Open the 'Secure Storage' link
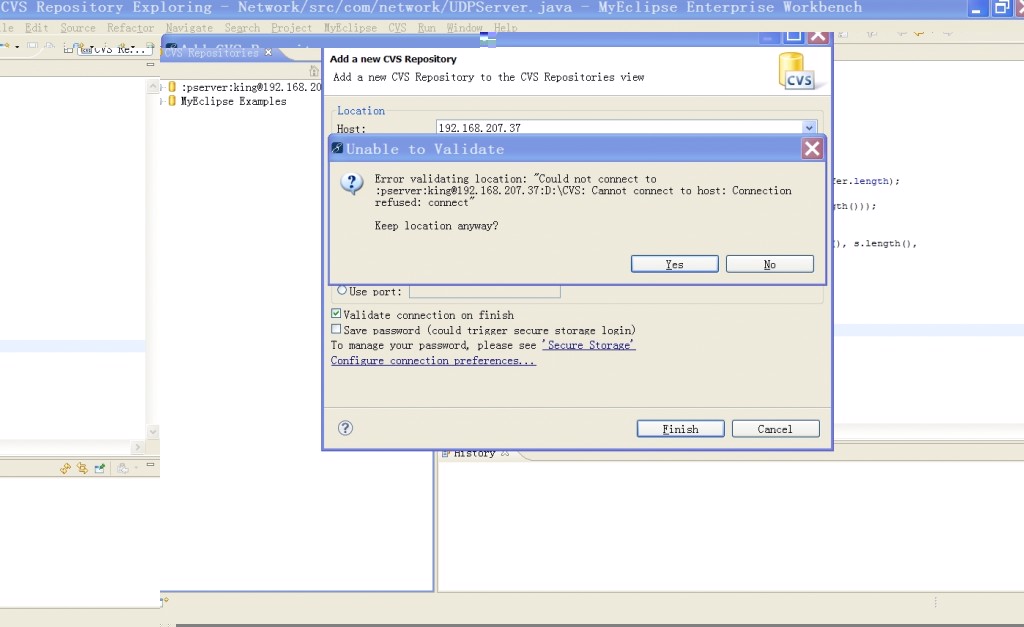This screenshot has height=627, width=1024. (588, 345)
